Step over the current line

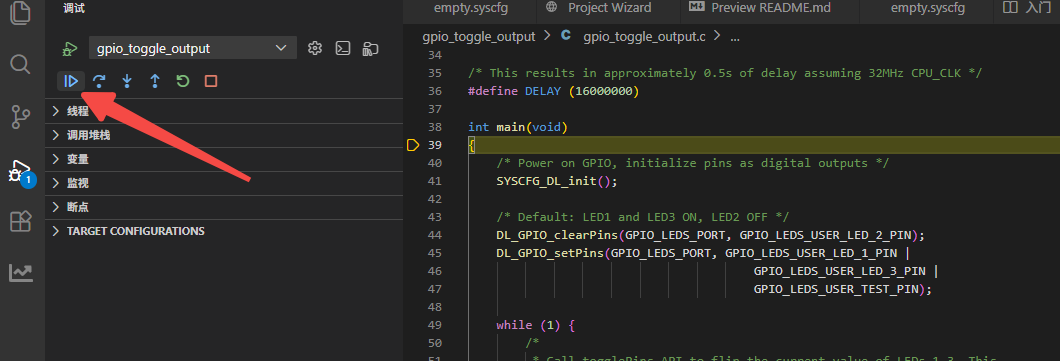[x=99, y=81]
